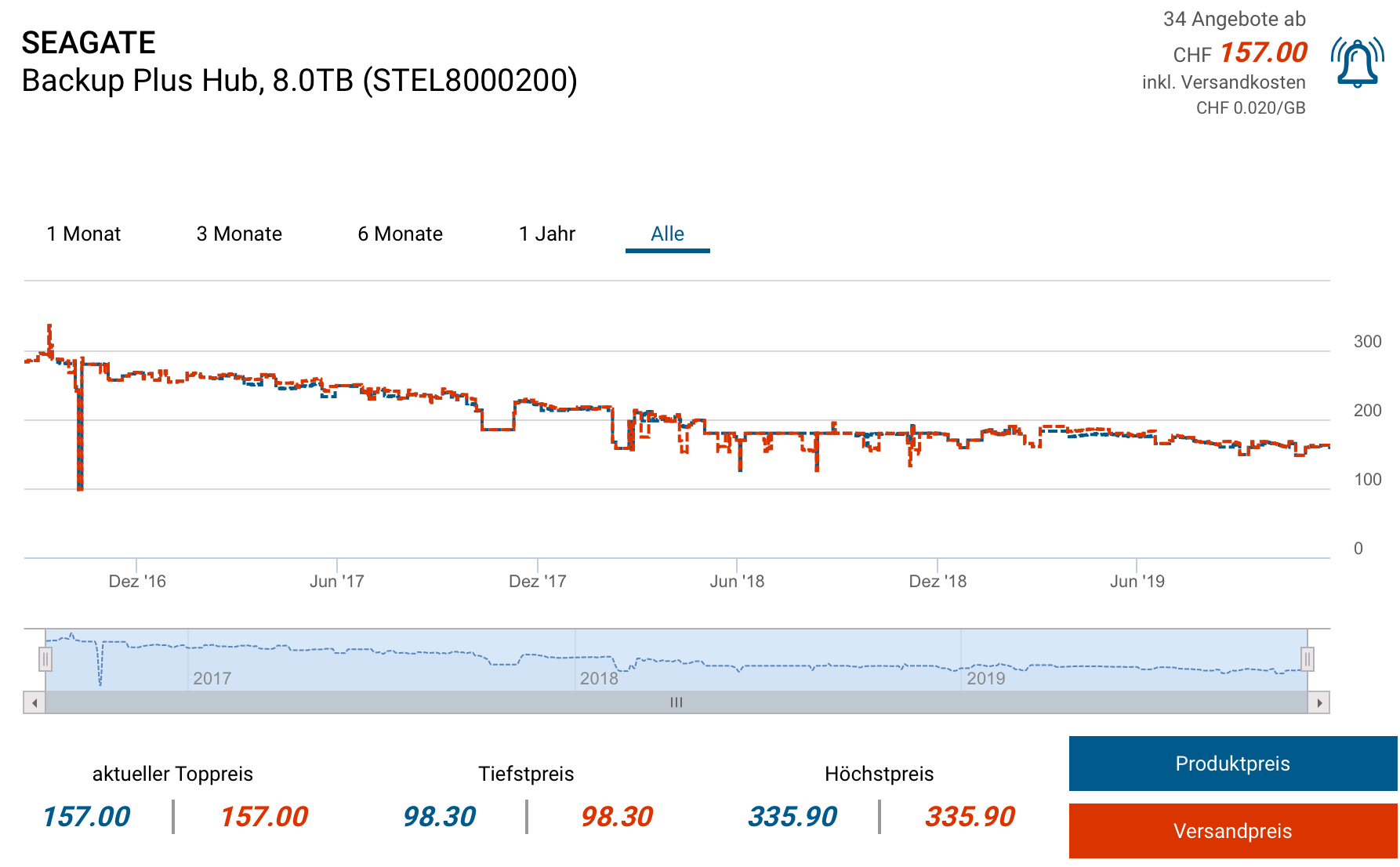The width and height of the screenshot is (1400, 867).
Task: Click the 34 Angebote ab text
Action: tap(1234, 19)
